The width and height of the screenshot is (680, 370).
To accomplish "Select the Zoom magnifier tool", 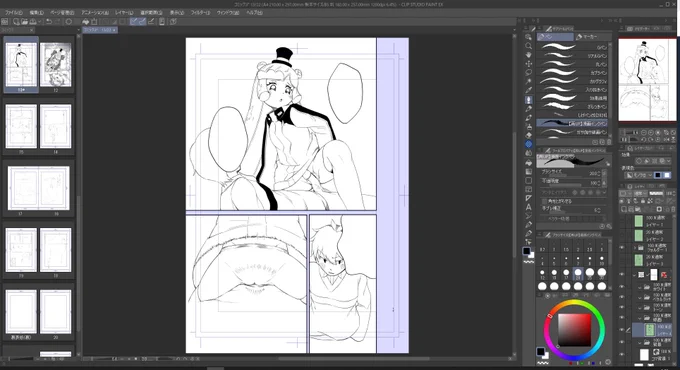I will [x=528, y=46].
